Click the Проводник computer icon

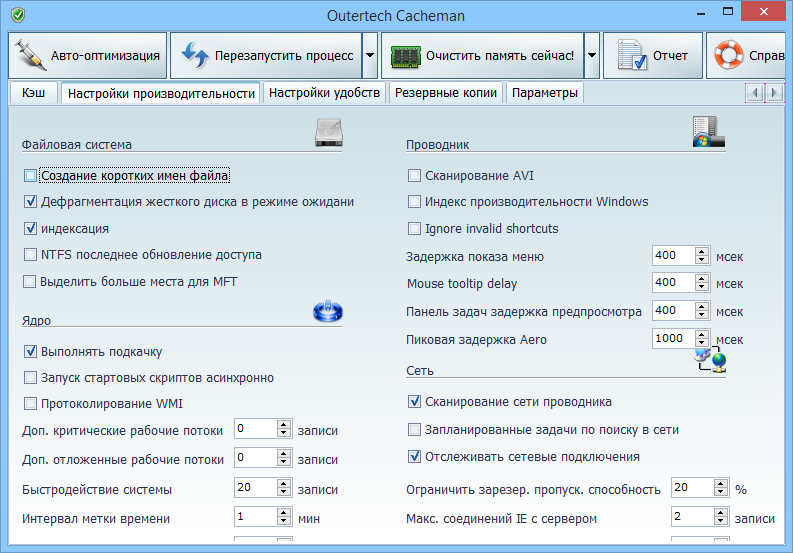click(x=709, y=132)
